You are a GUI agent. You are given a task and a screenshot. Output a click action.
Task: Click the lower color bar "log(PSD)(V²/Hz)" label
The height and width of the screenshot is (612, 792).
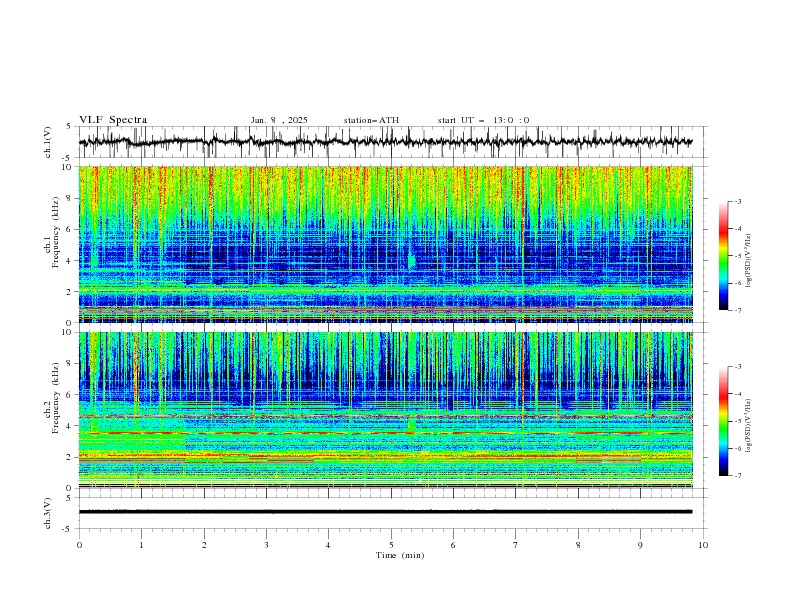749,425
